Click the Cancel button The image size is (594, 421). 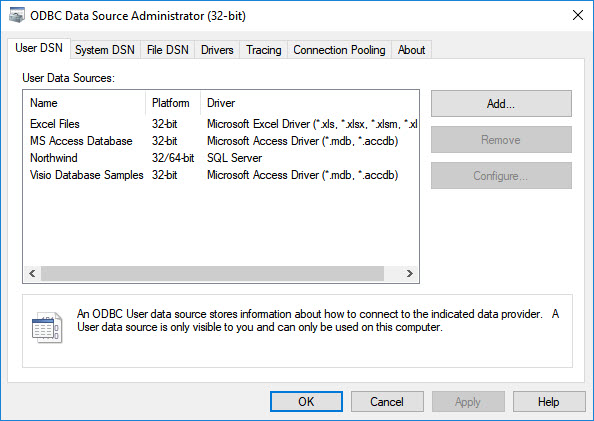click(387, 401)
